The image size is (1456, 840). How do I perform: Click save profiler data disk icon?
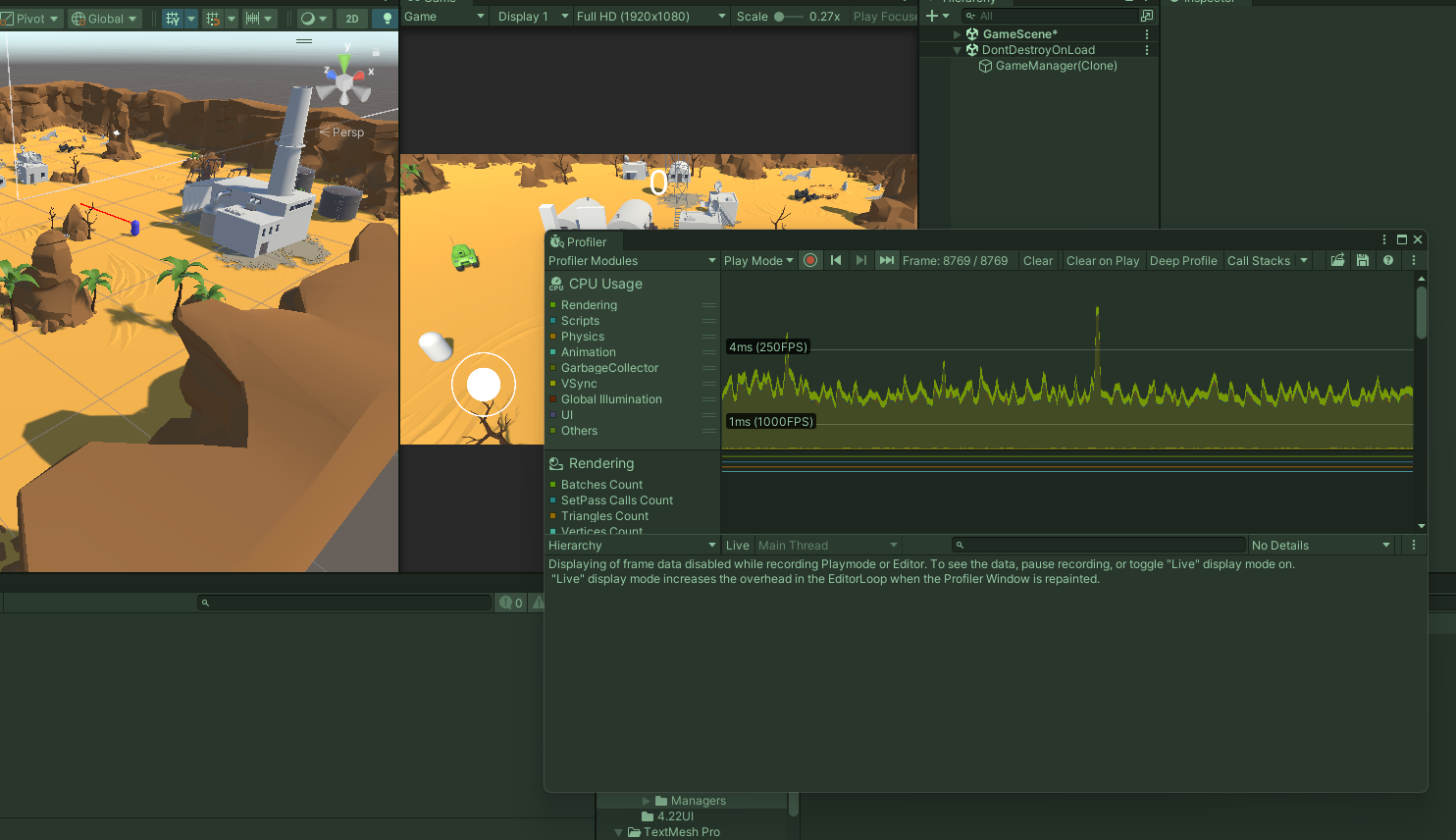coord(1363,261)
